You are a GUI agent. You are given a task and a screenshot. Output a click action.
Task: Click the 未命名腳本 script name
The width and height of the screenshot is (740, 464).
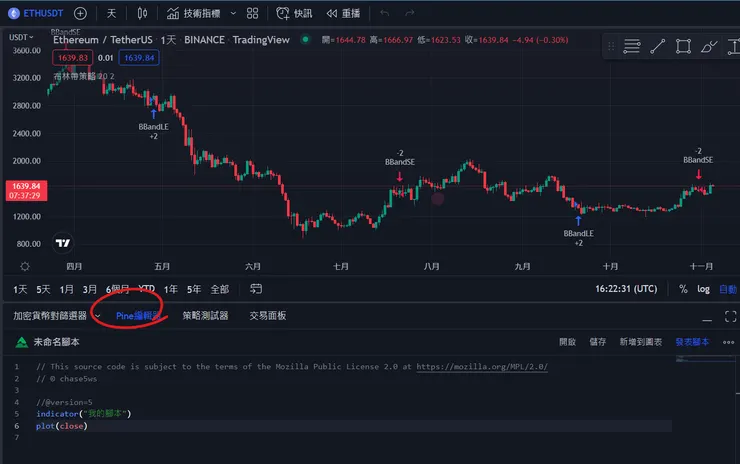click(56, 342)
